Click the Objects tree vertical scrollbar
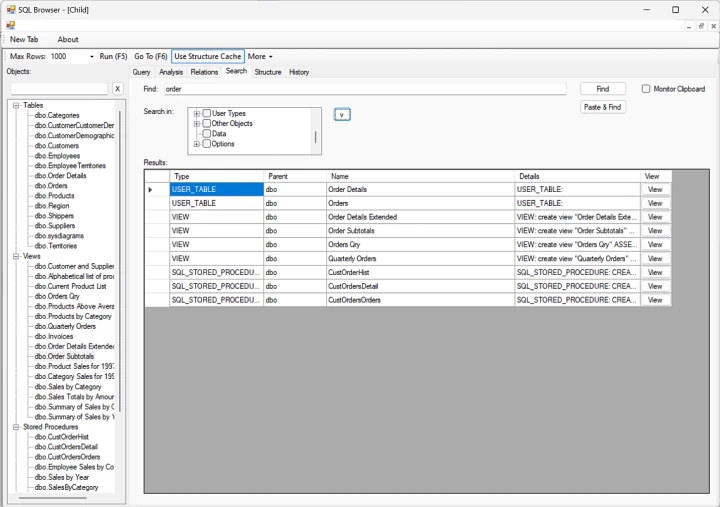This screenshot has height=507, width=720. 120,262
